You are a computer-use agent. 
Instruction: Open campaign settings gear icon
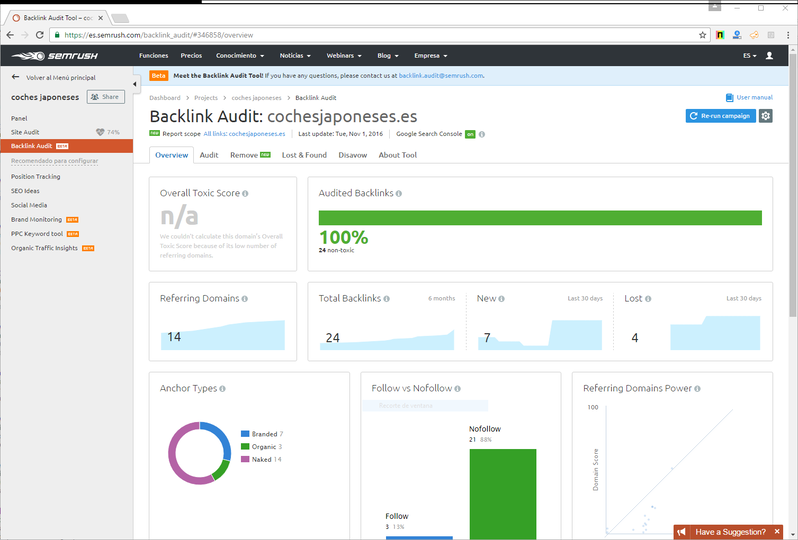tap(765, 116)
